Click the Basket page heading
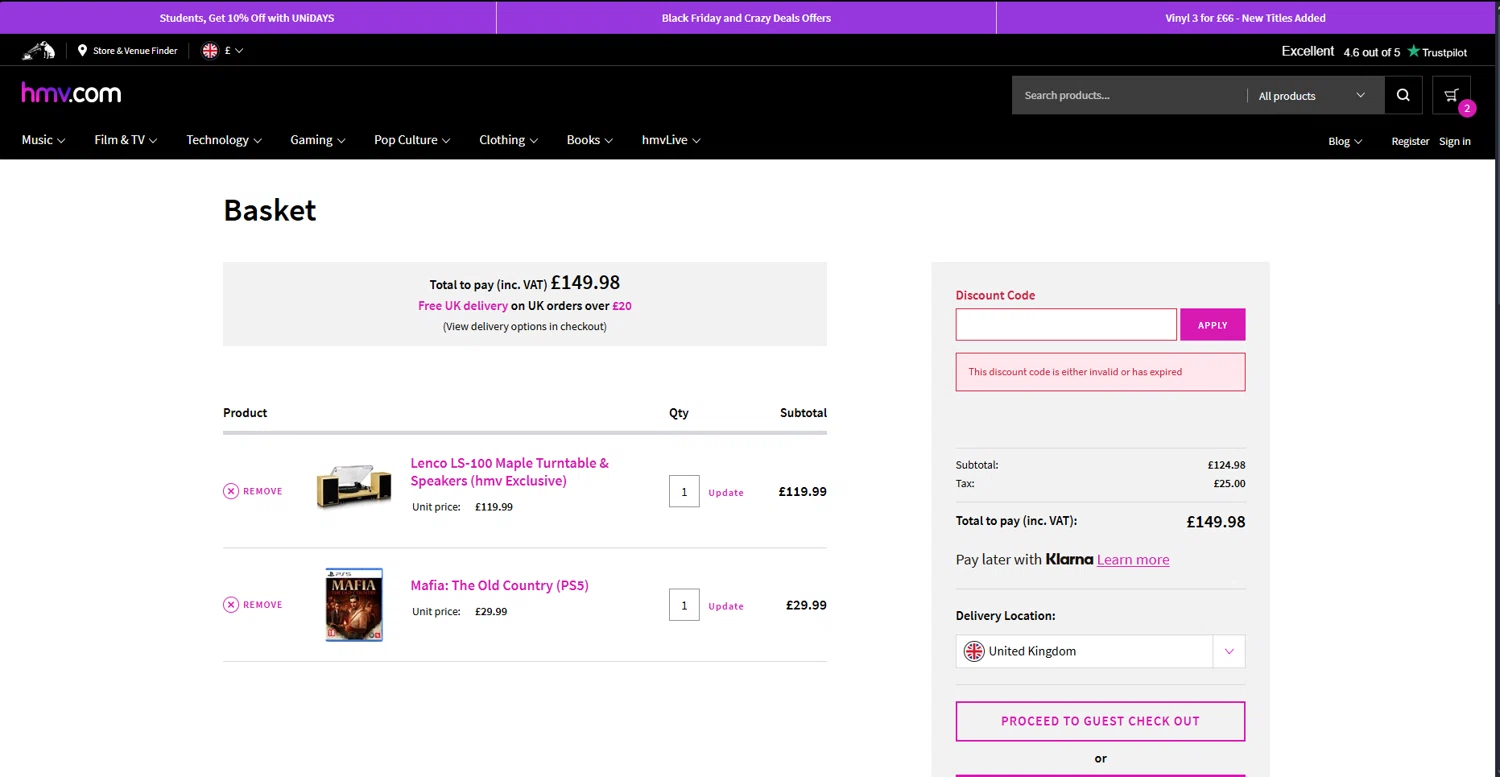The image size is (1500, 777). 270,210
